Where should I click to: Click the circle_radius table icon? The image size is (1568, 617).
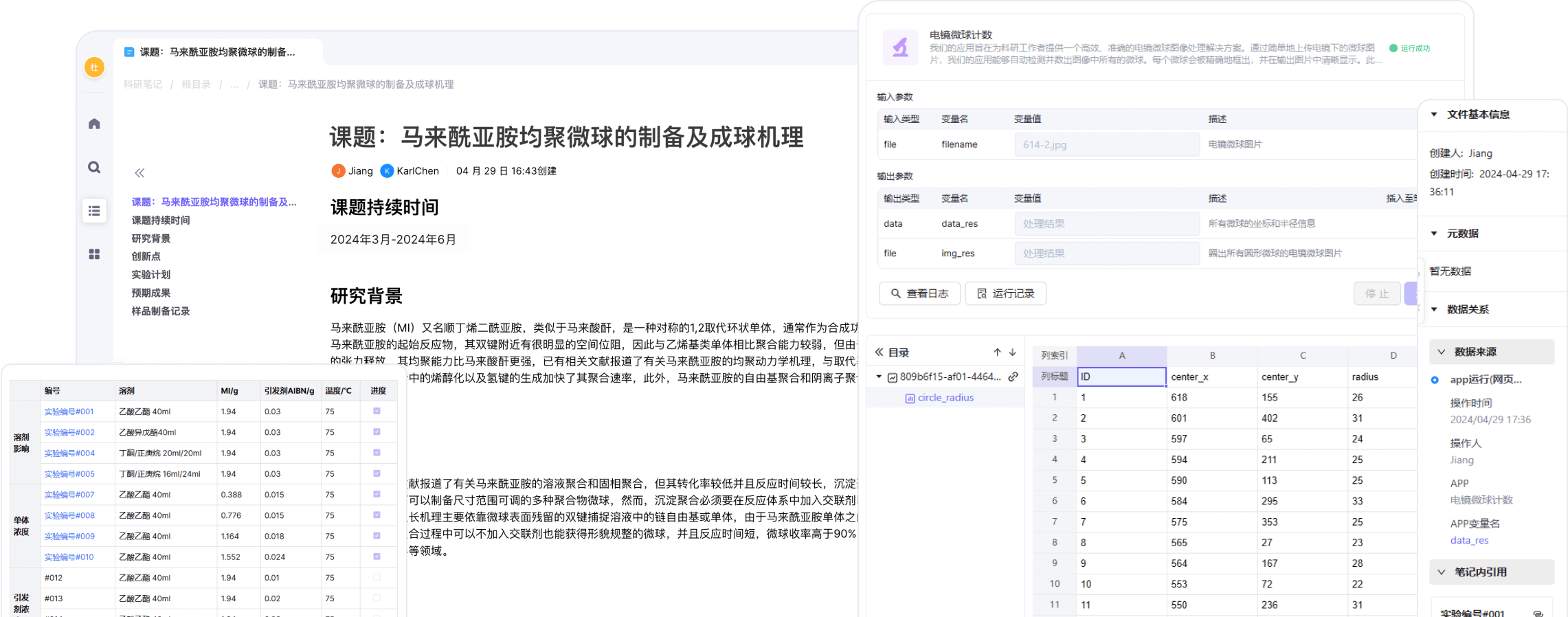tap(910, 399)
